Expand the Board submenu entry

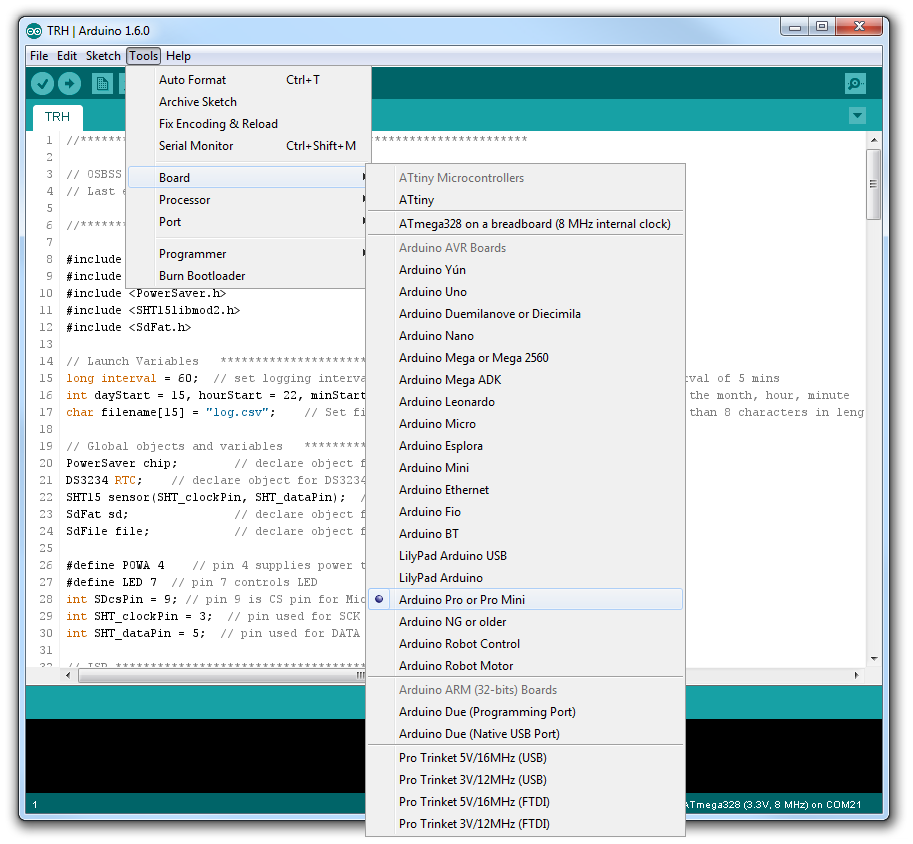[x=249, y=178]
